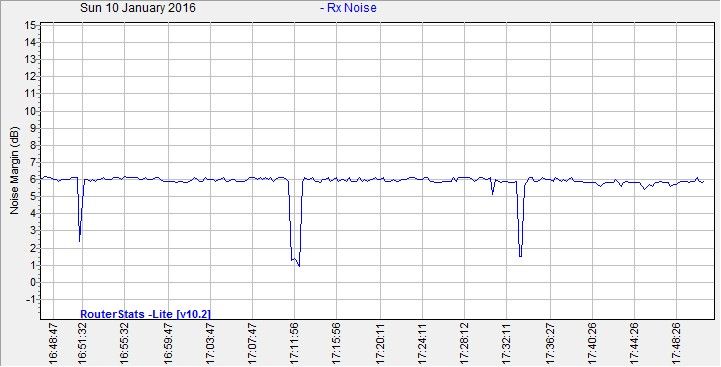Click the 0 value on the y-axis
This screenshot has height=367, width=721.
[33, 282]
